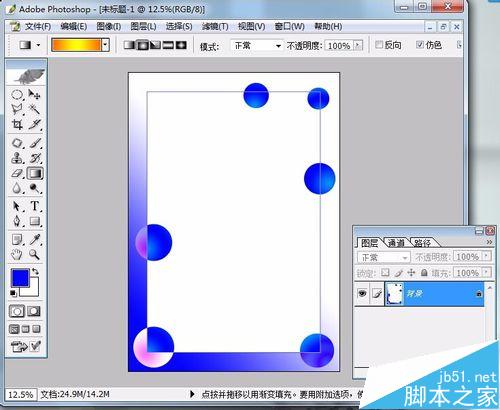Choose the Radial gradient style
The height and width of the screenshot is (410, 500).
[143, 45]
